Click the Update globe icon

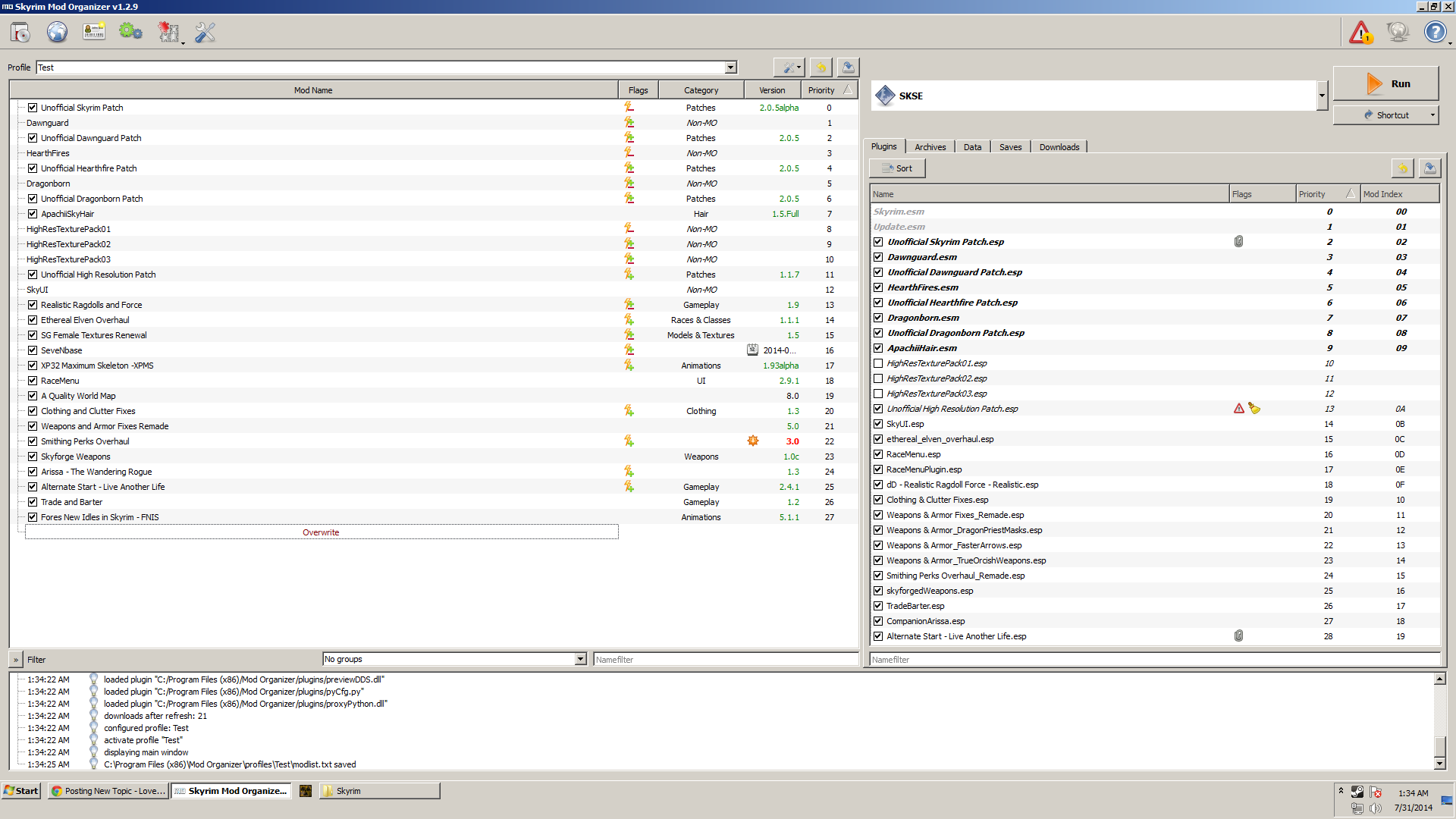click(x=1398, y=32)
